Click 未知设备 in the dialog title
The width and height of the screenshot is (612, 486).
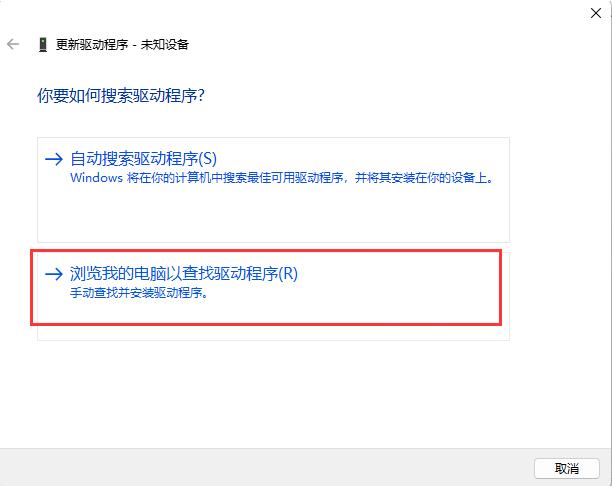(165, 45)
